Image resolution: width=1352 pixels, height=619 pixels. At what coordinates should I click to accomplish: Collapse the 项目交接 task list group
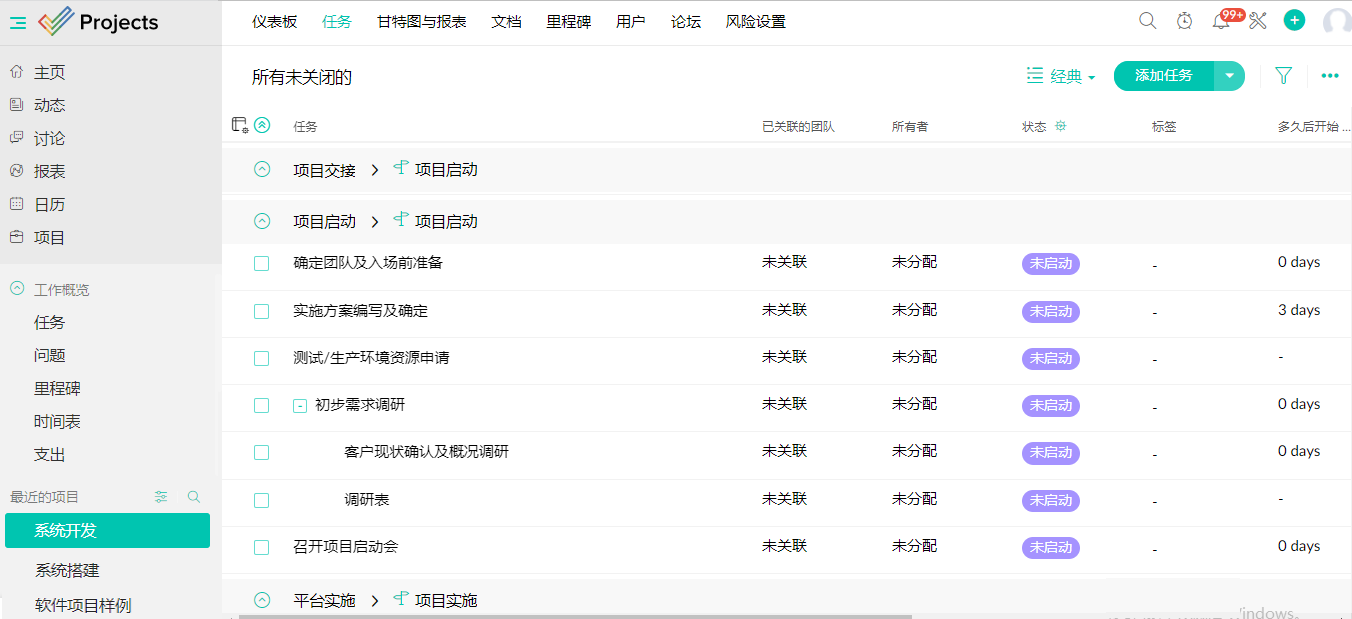[x=262, y=169]
